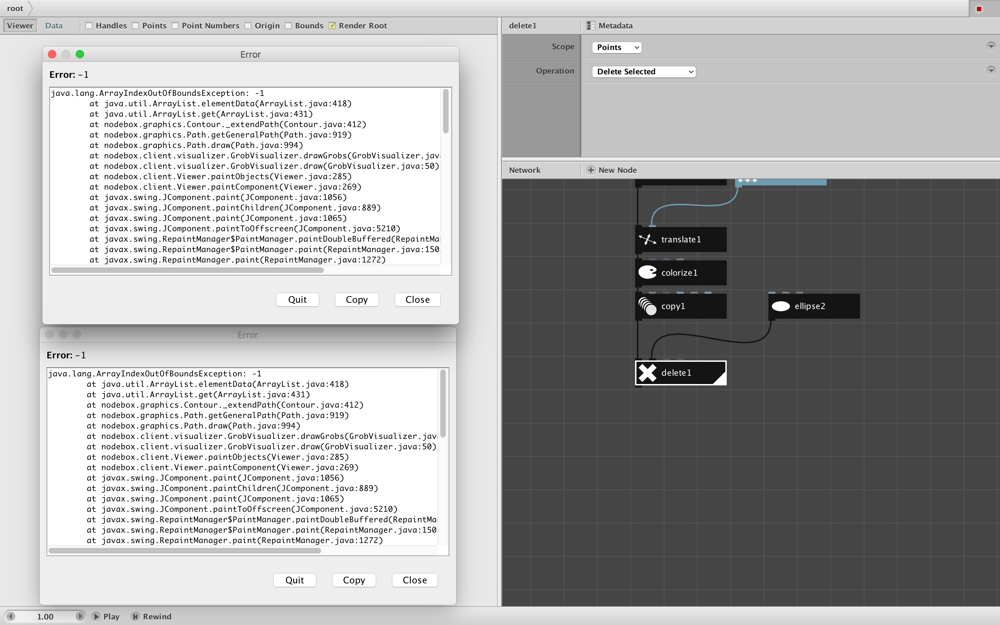Click the Rewind icon
Image resolution: width=1000 pixels, height=625 pixels.
[x=135, y=616]
